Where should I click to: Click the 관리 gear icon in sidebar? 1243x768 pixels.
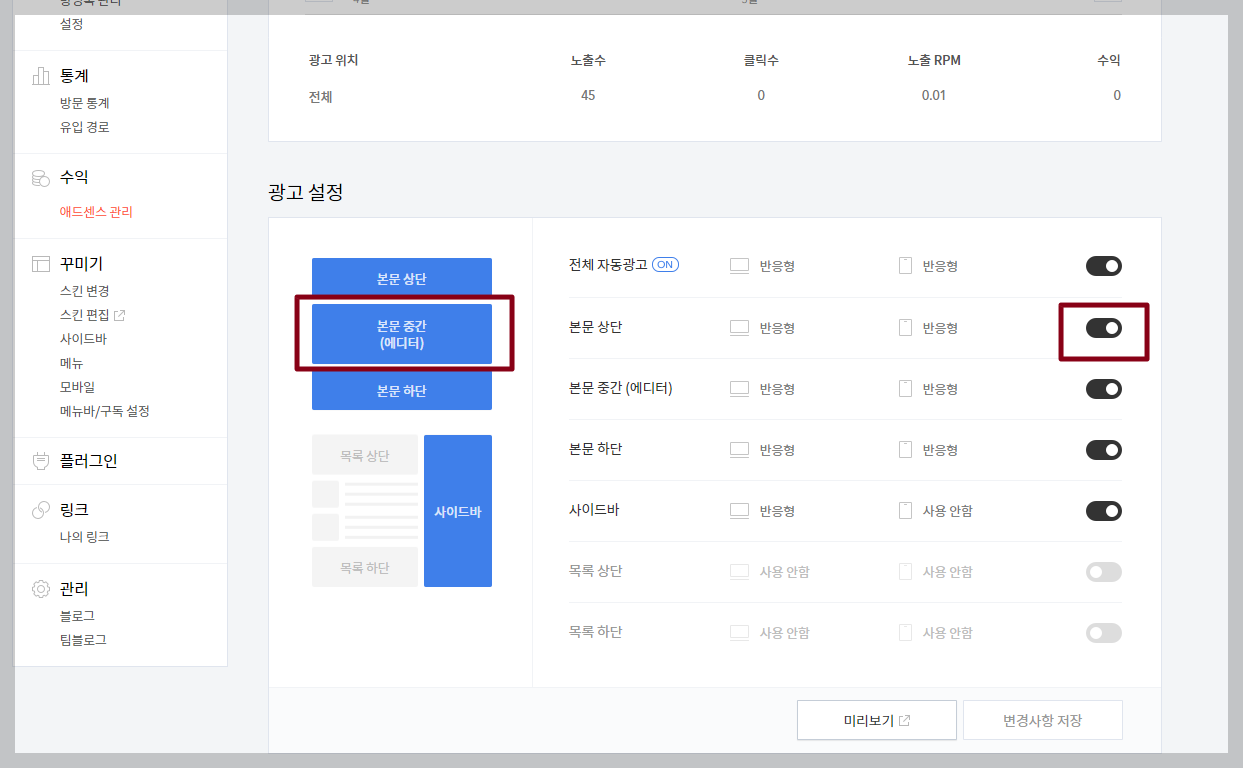pos(41,589)
